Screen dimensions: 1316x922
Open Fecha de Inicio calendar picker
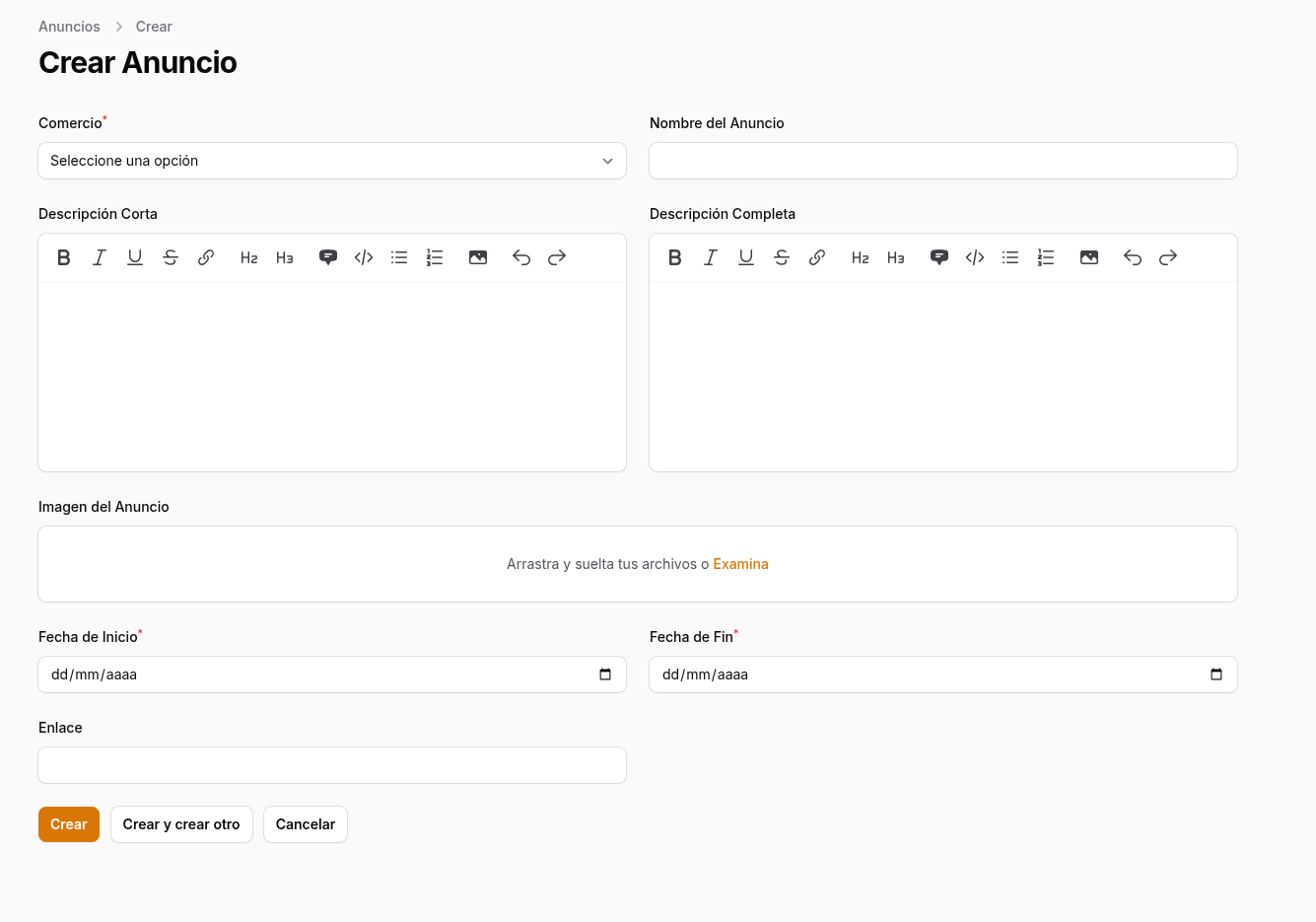click(x=605, y=674)
